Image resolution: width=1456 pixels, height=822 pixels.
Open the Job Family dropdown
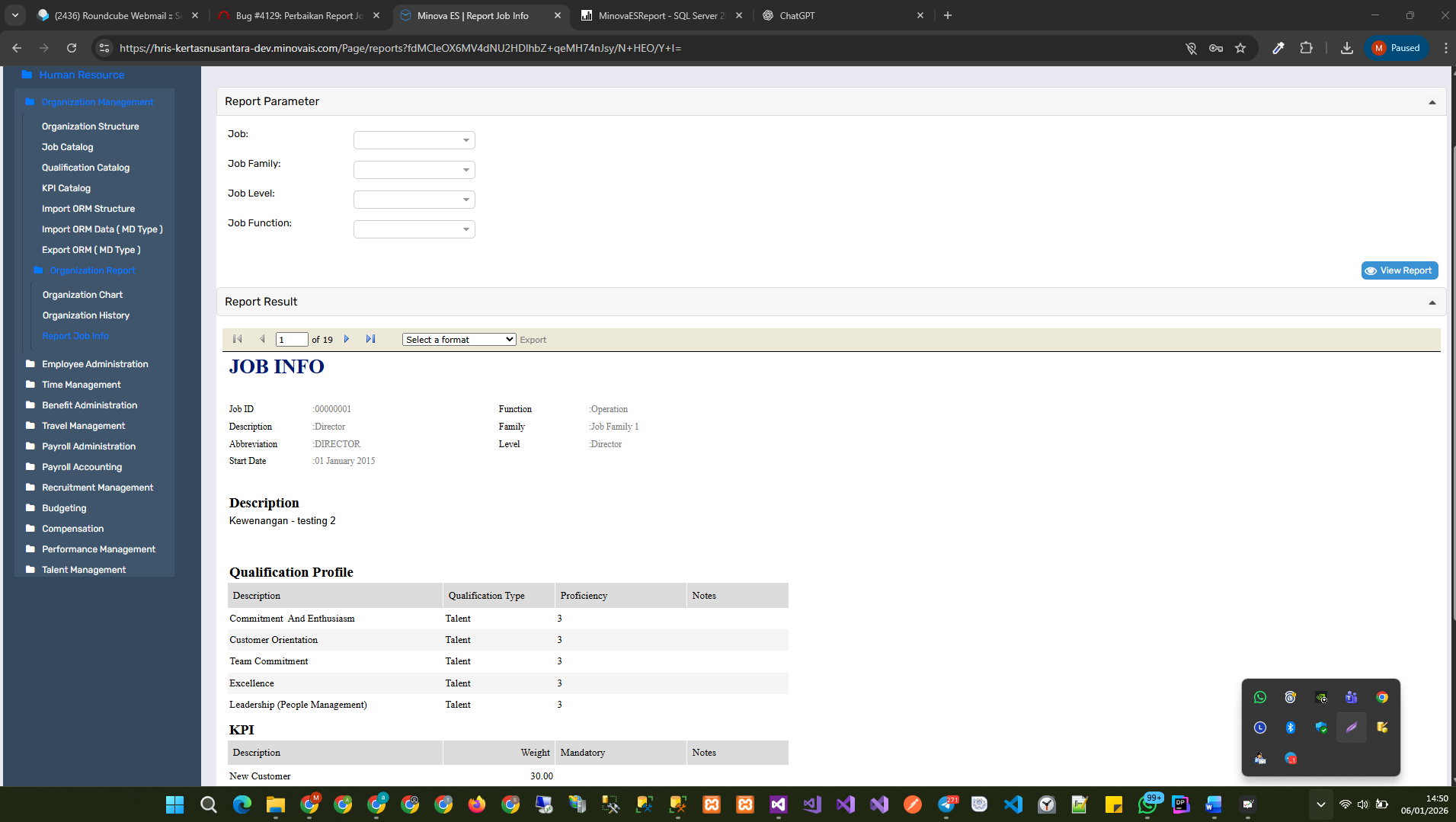click(414, 170)
